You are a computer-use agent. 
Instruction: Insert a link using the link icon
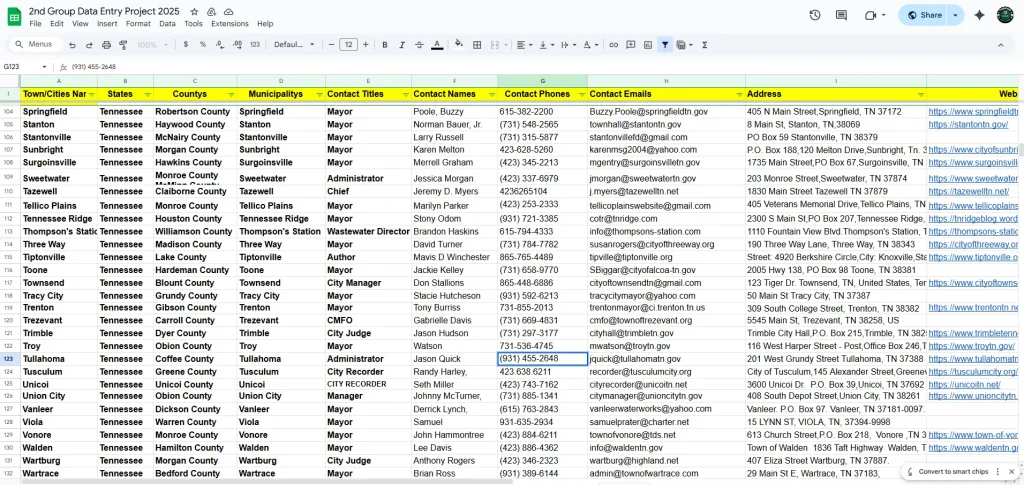613,45
